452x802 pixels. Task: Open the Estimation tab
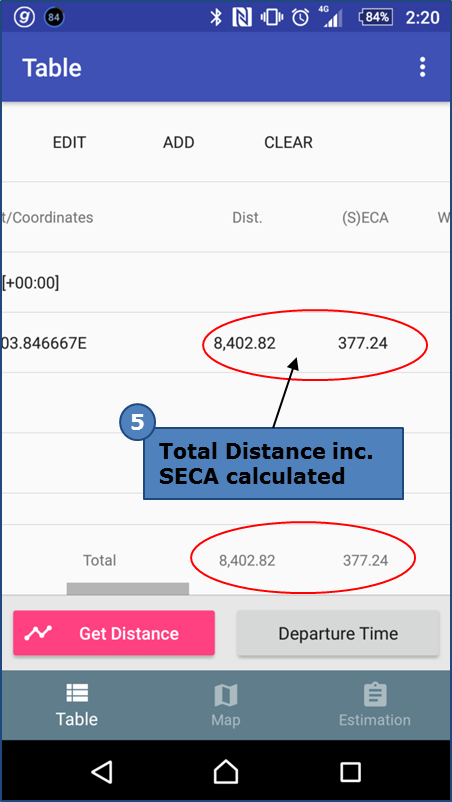375,705
